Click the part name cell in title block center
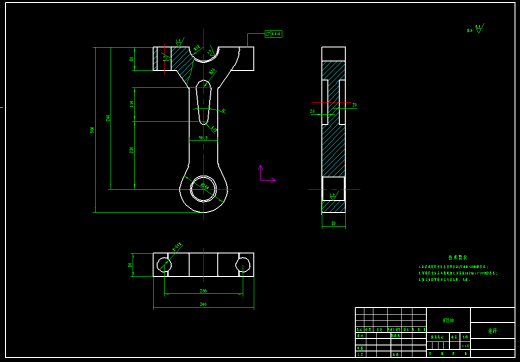520x362 pixels. [448, 320]
